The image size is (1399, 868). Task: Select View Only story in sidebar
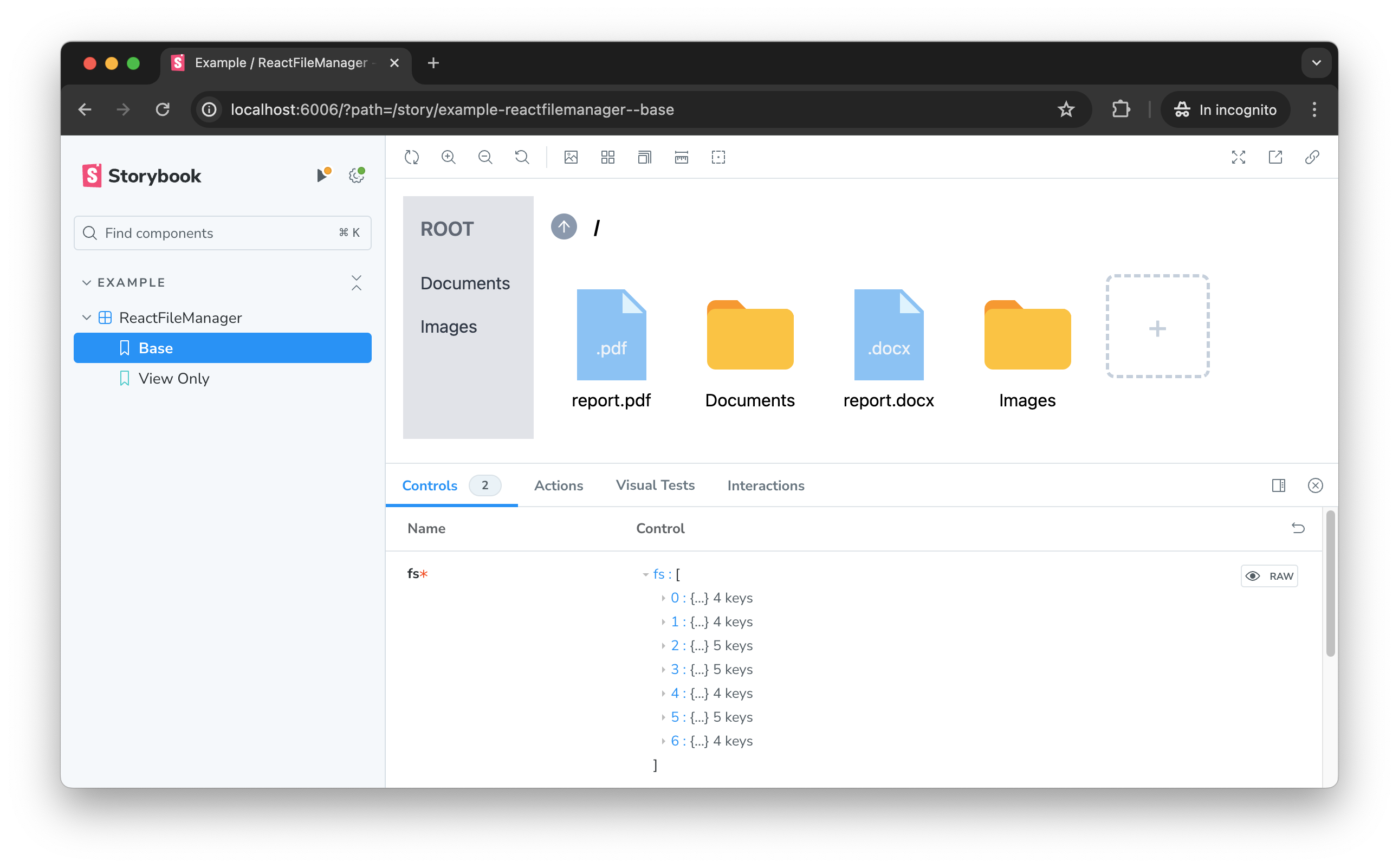coord(173,378)
